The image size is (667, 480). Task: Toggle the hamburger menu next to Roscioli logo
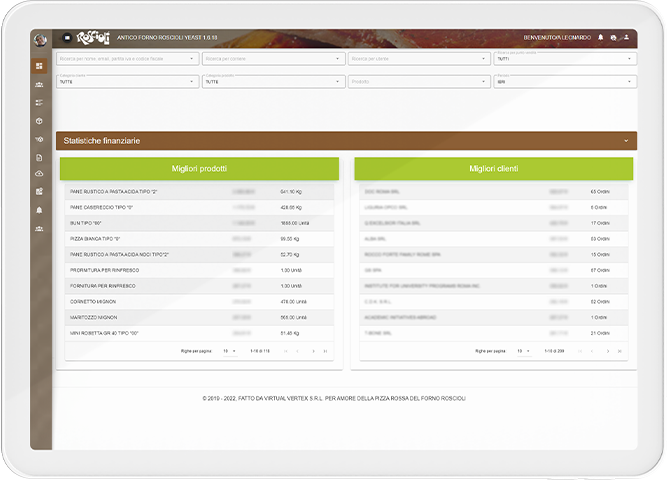67,37
